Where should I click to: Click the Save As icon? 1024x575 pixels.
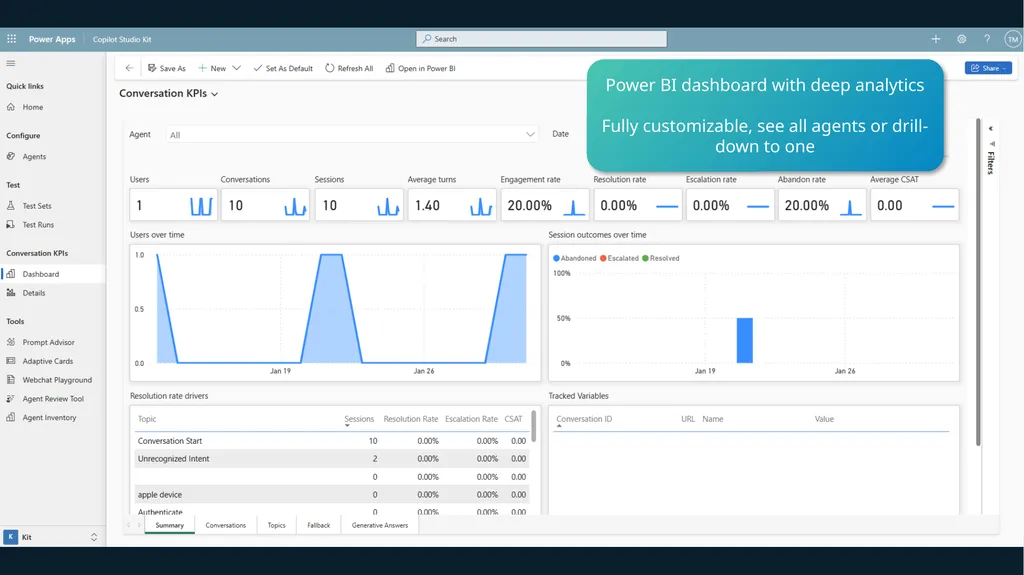(152, 68)
